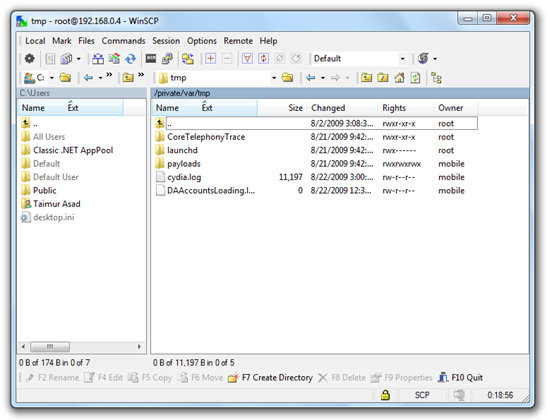Open the Help menu

coord(268,41)
